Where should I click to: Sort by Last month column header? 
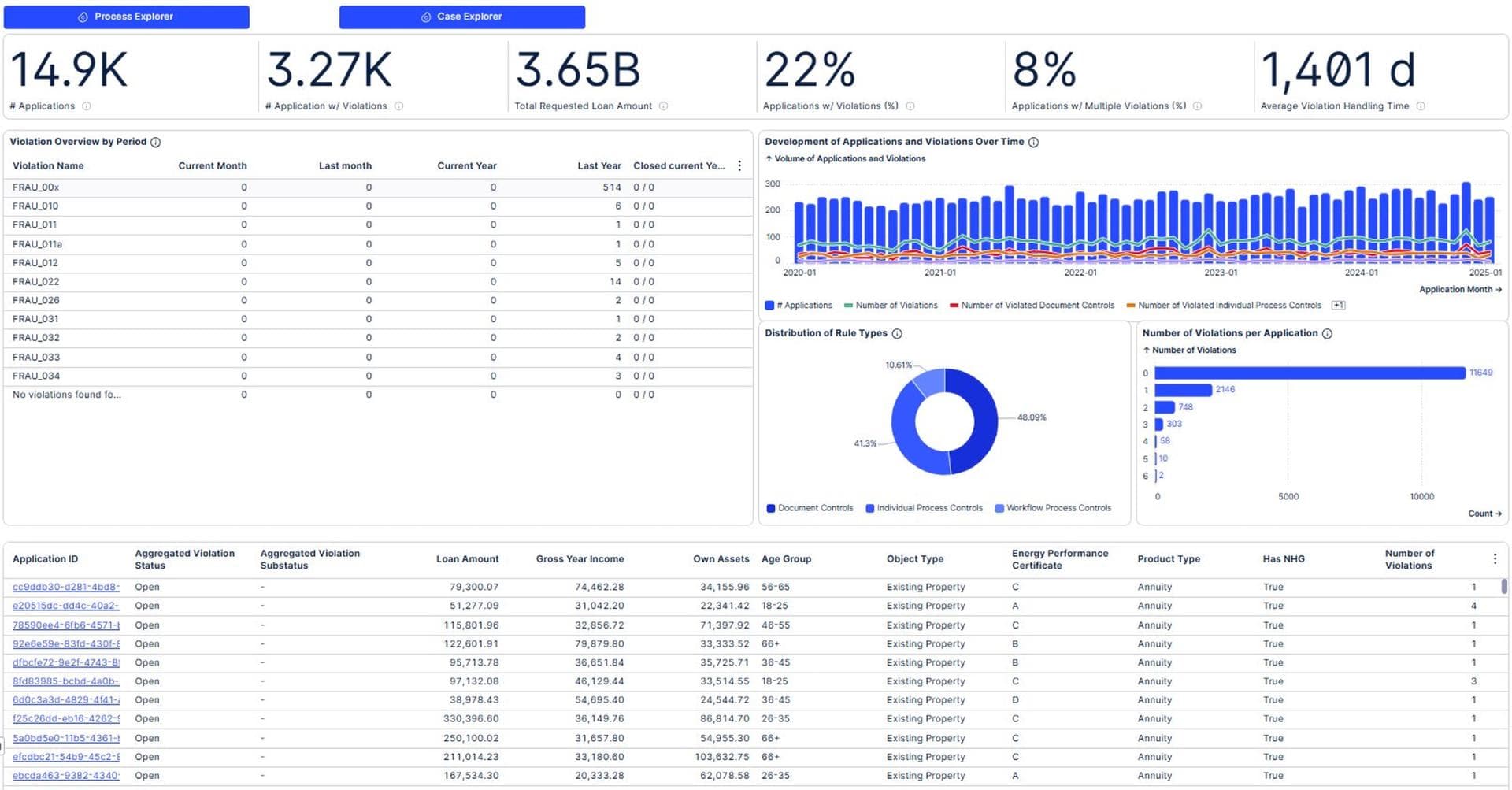tap(345, 166)
